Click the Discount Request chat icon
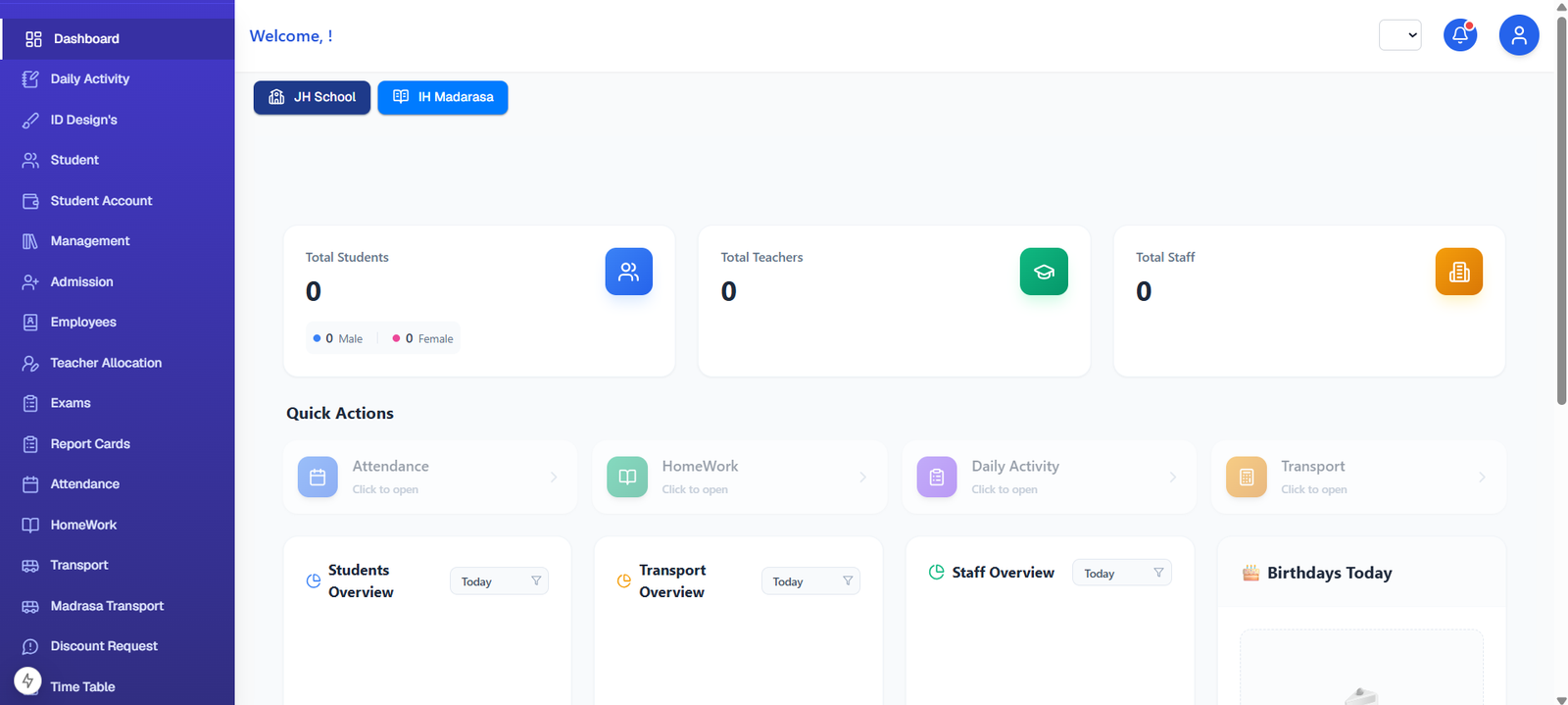Screen dimensions: 1568x705 click(x=30, y=646)
